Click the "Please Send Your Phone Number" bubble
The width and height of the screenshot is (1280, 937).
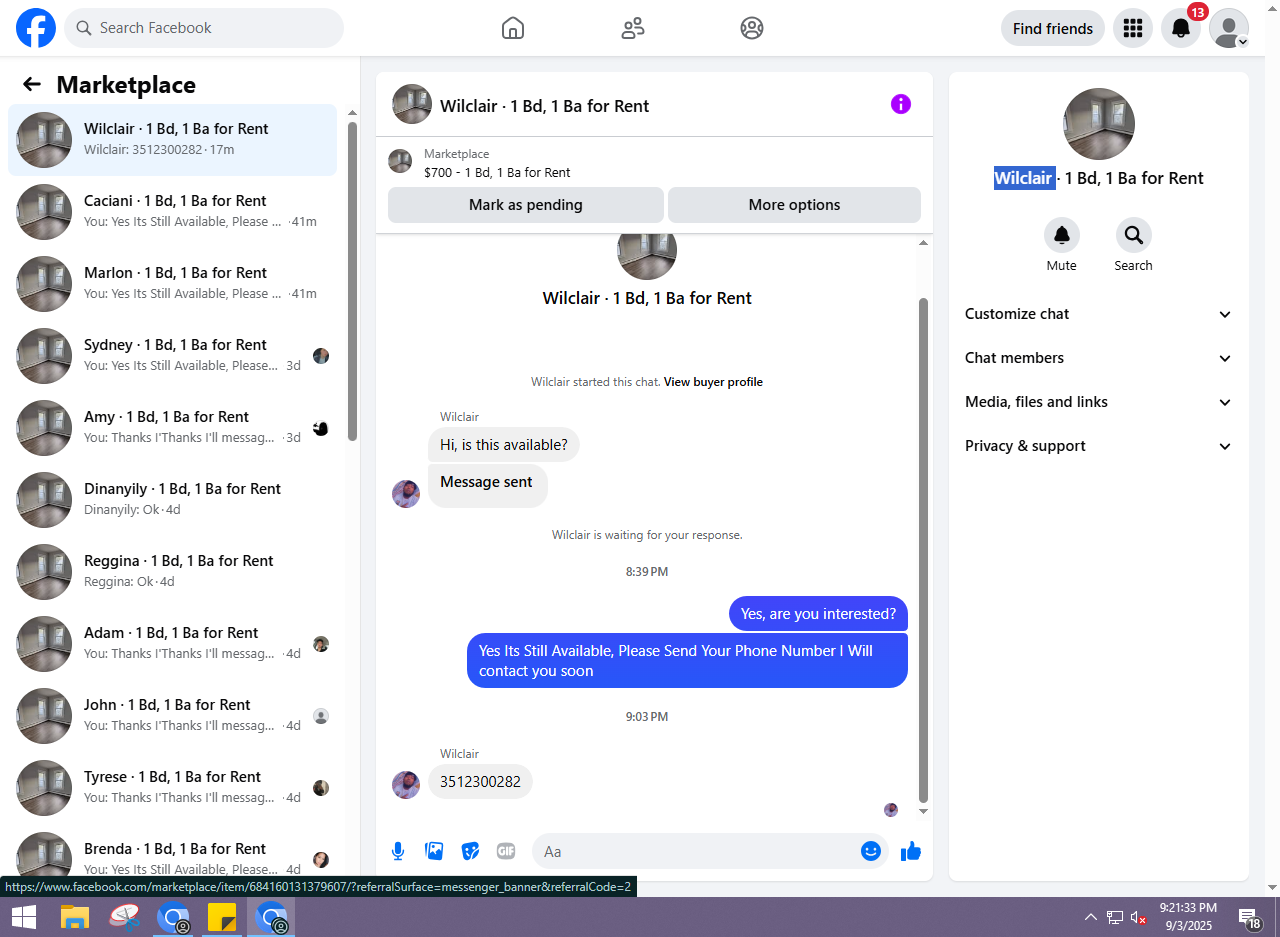click(687, 661)
